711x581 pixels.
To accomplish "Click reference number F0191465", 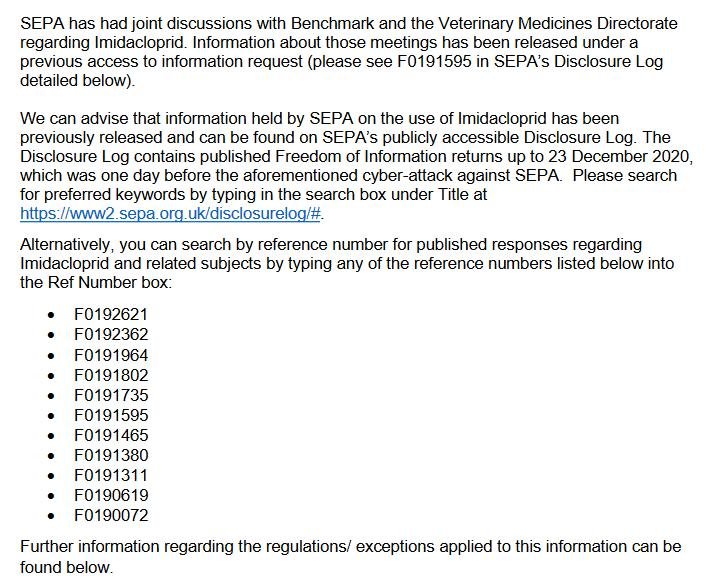I will [x=111, y=435].
